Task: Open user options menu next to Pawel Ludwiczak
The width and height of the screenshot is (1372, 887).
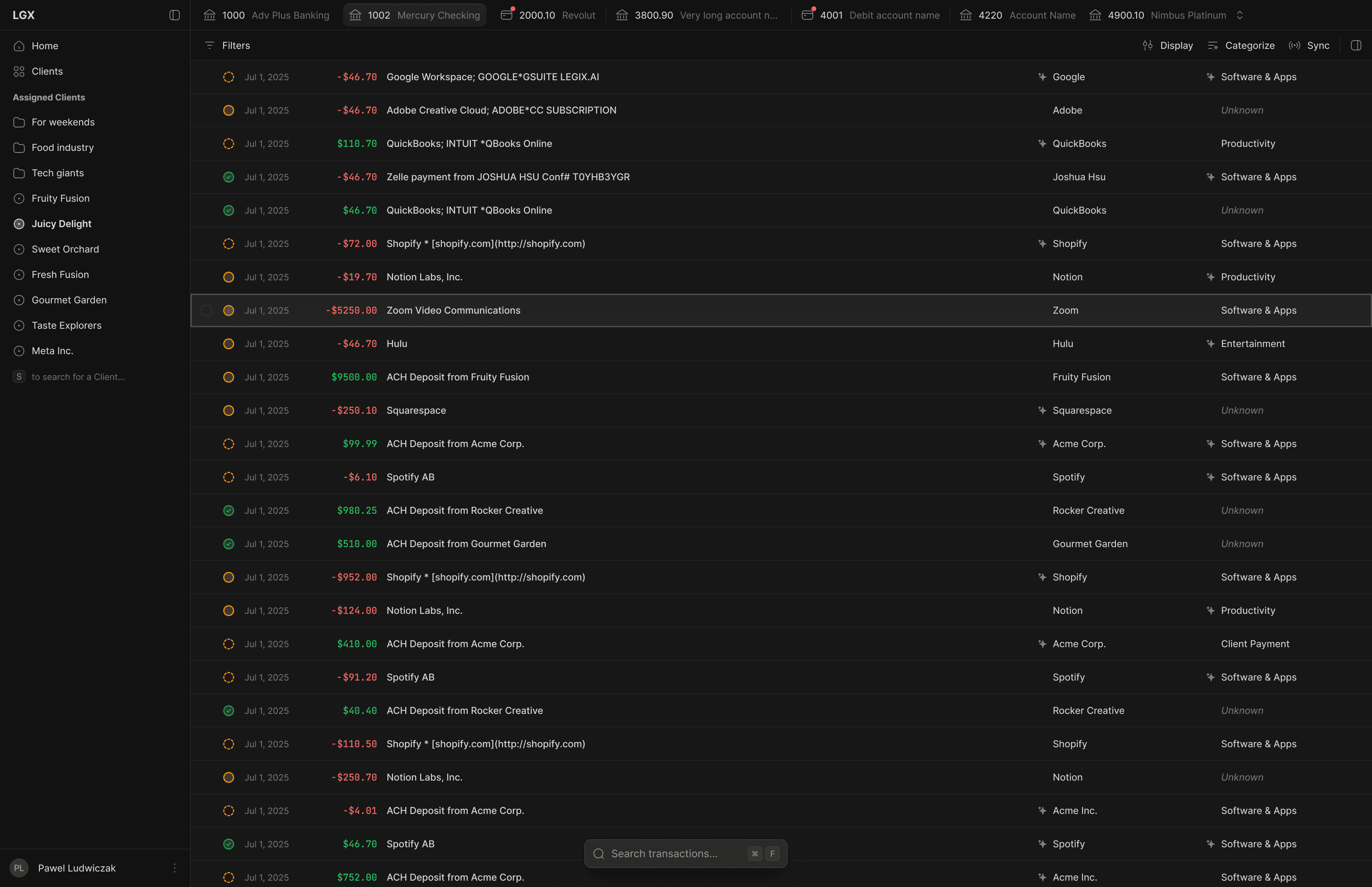Action: tap(174, 868)
